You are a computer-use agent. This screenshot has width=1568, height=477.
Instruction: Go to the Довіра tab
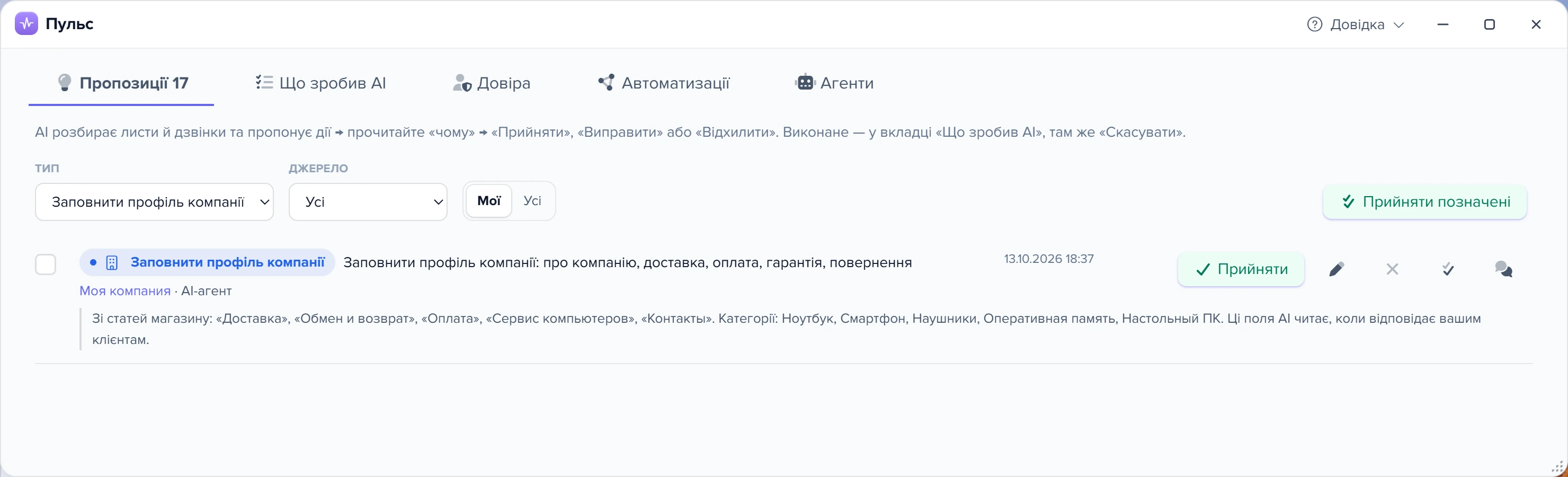491,83
